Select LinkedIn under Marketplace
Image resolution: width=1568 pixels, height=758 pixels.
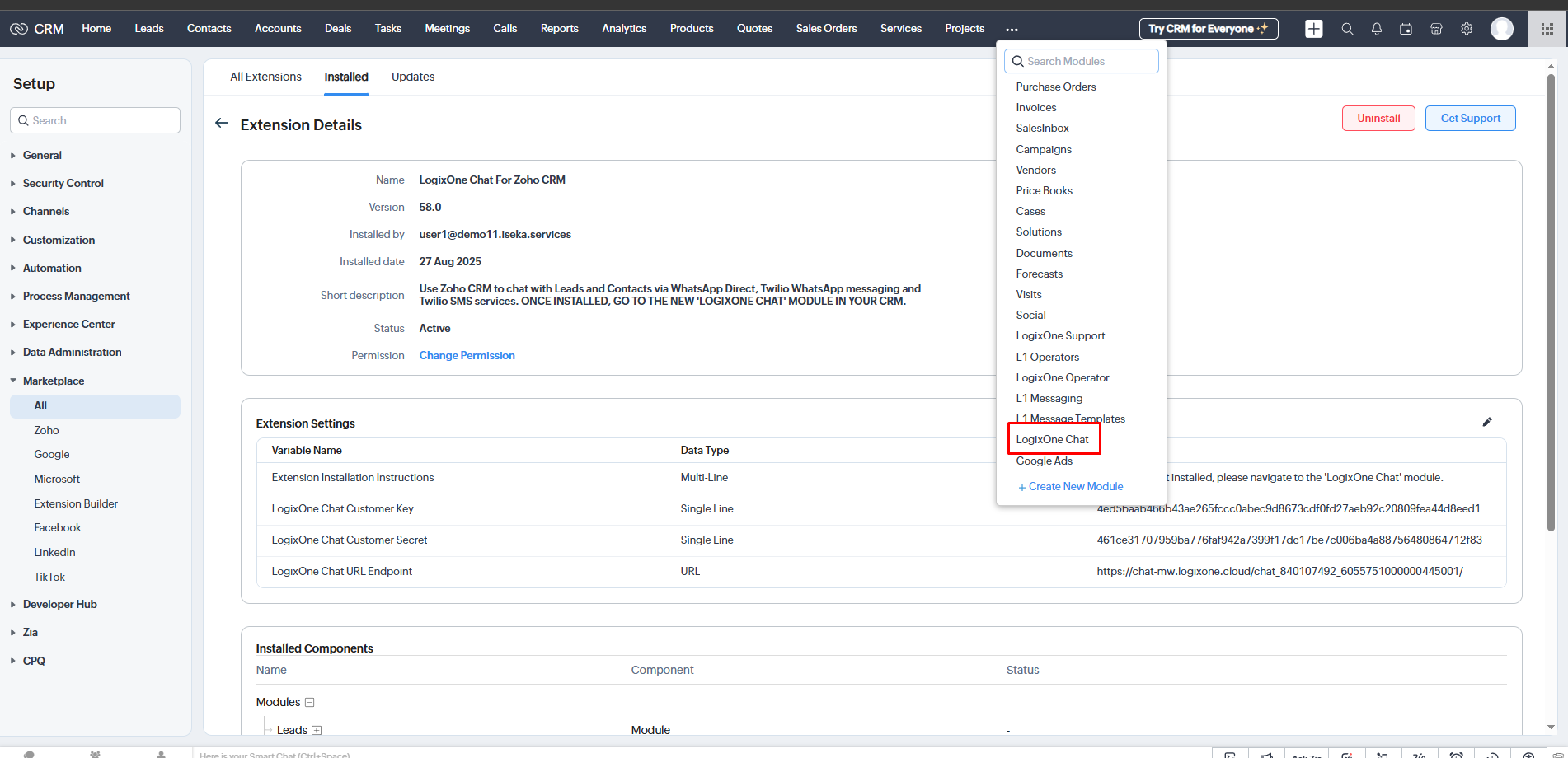(x=54, y=552)
